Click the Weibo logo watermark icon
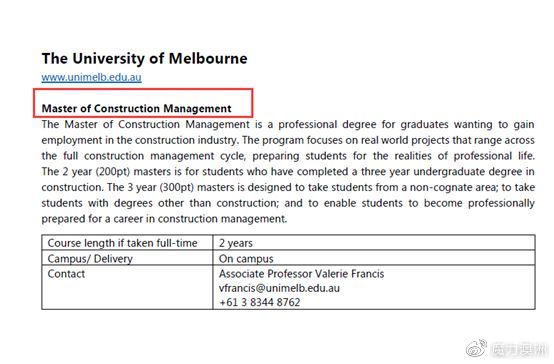The height and width of the screenshot is (364, 554). [x=476, y=348]
